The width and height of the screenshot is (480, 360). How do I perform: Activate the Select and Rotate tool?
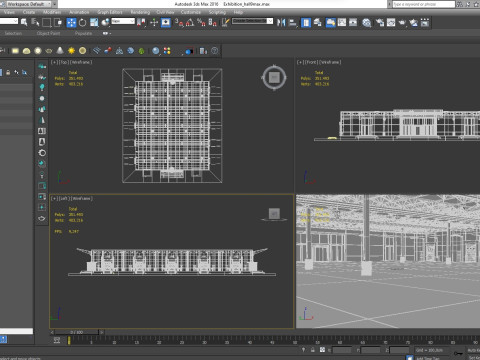82,22
